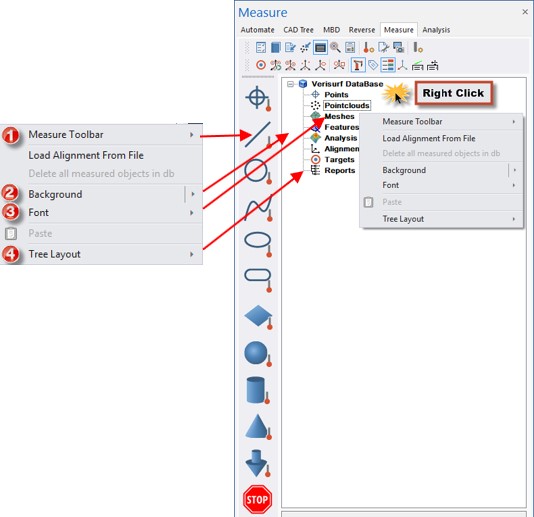Choose Load Alignment From File
Image resolution: width=534 pixels, height=517 pixels.
(x=441, y=138)
